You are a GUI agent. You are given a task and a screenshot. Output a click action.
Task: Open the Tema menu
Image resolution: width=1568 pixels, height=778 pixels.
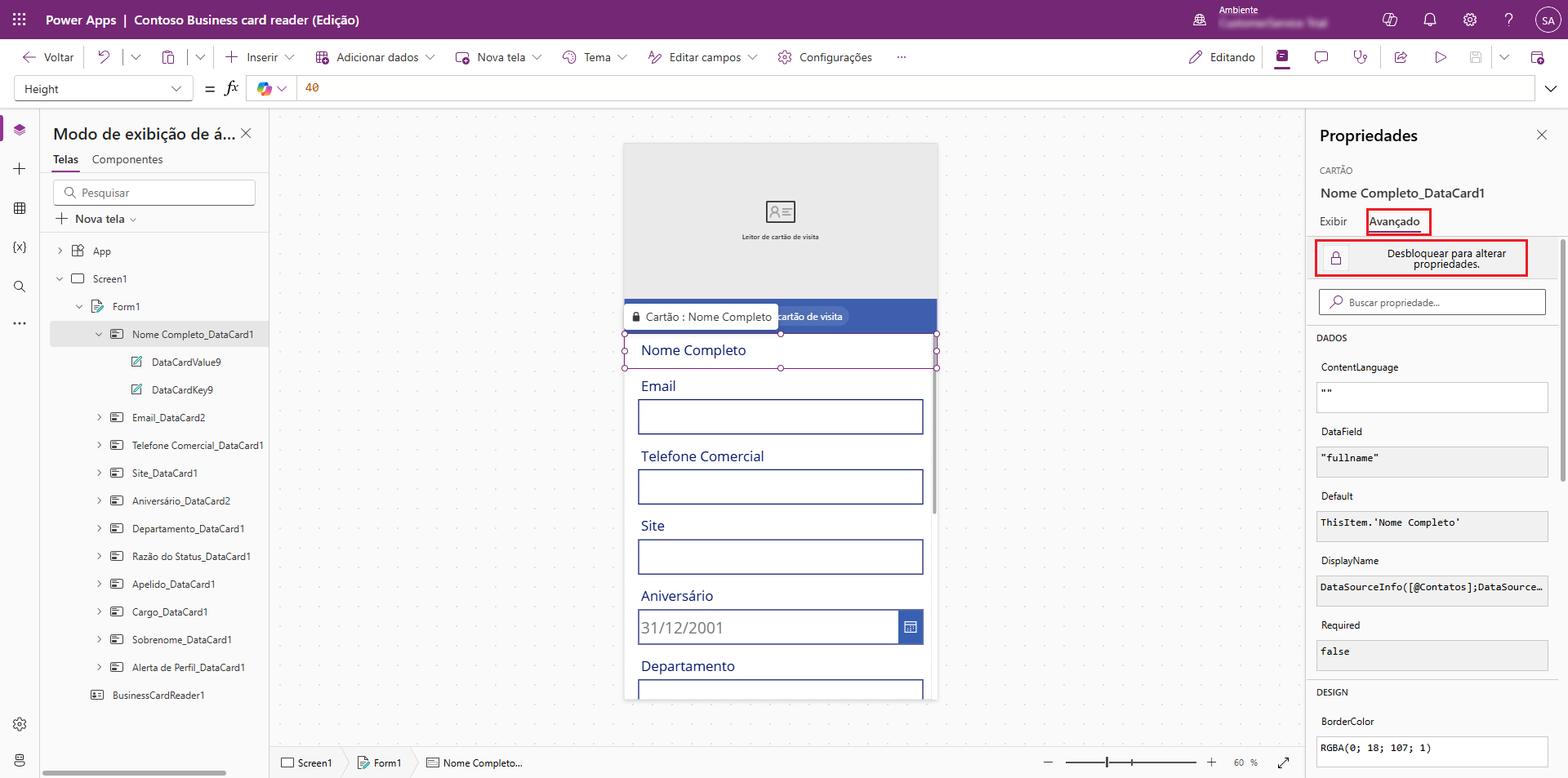(x=595, y=57)
